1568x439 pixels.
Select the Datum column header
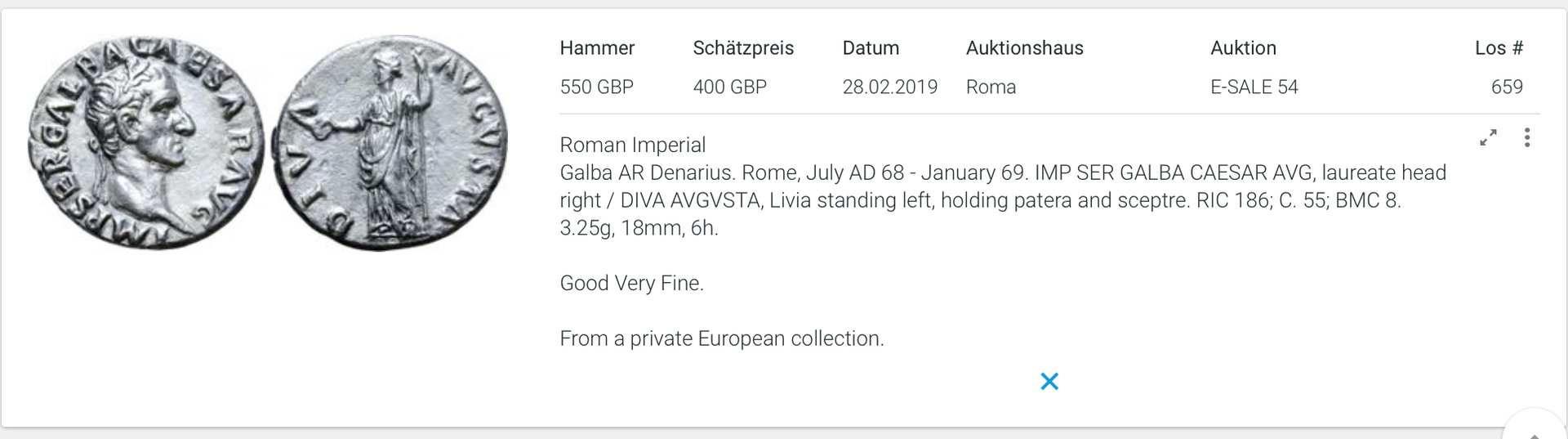pyautogui.click(x=871, y=48)
